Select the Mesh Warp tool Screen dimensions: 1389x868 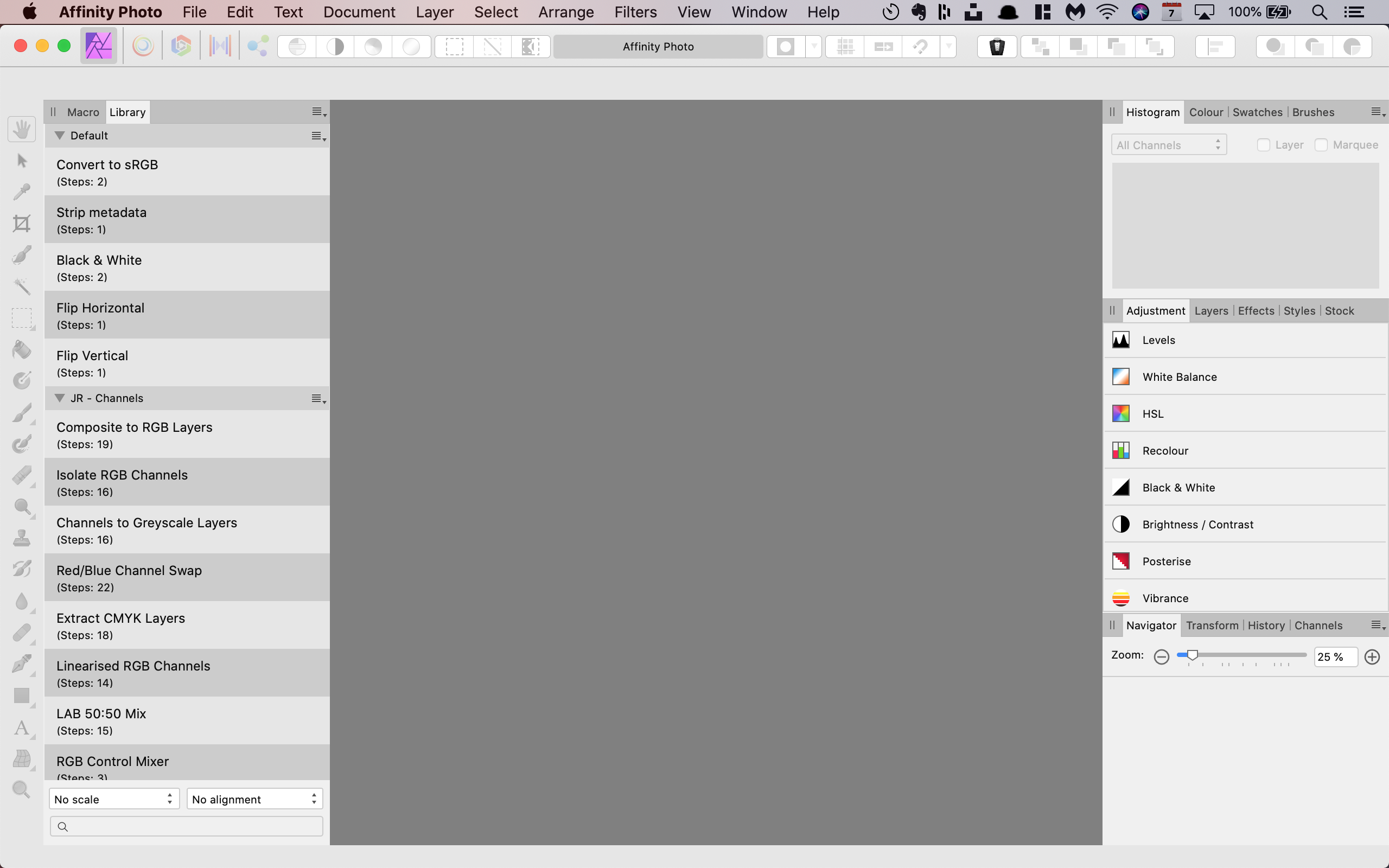click(22, 759)
